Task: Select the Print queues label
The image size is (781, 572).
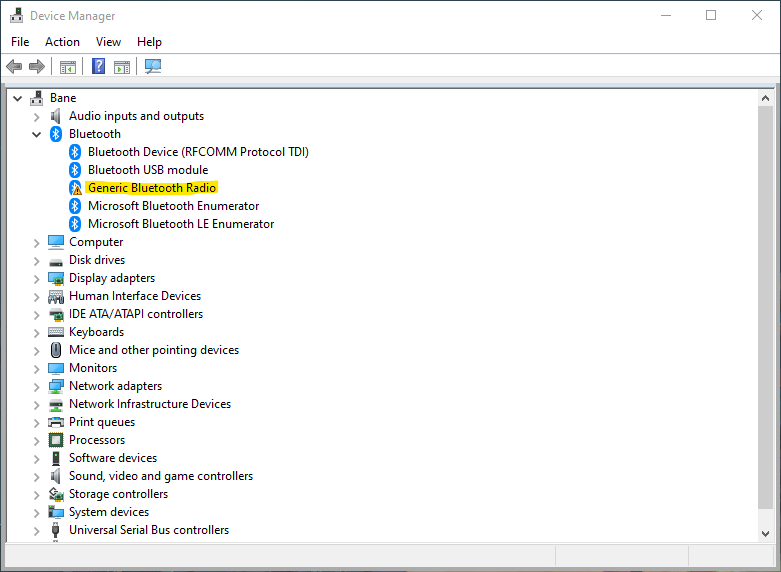Action: 102,422
